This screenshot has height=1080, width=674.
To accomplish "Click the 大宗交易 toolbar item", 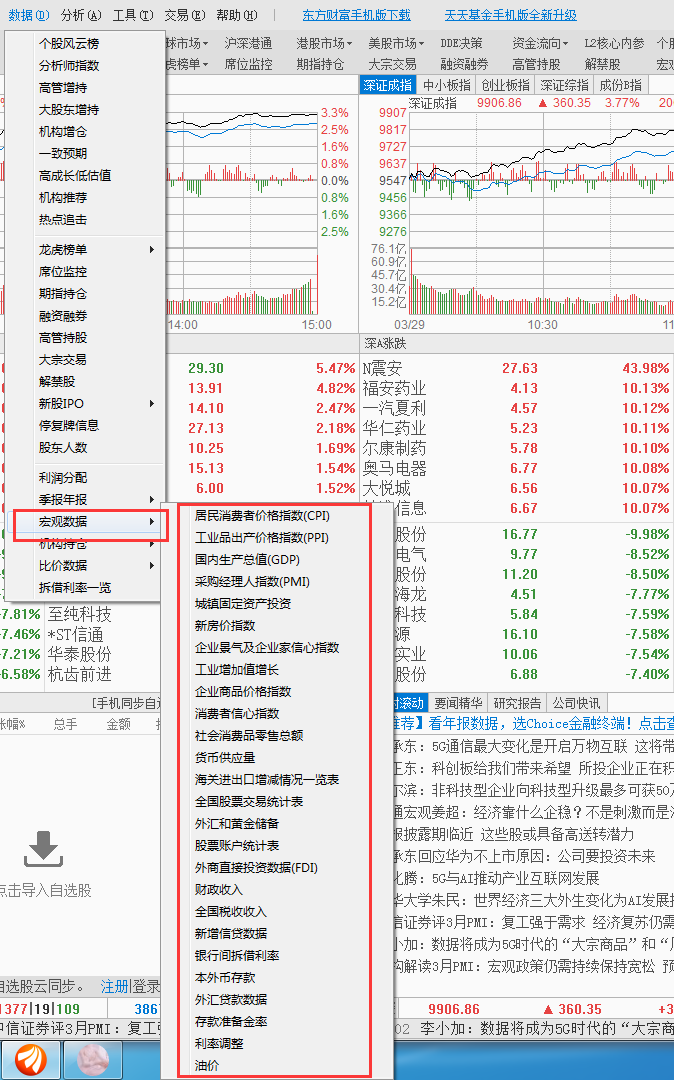I will (x=392, y=64).
